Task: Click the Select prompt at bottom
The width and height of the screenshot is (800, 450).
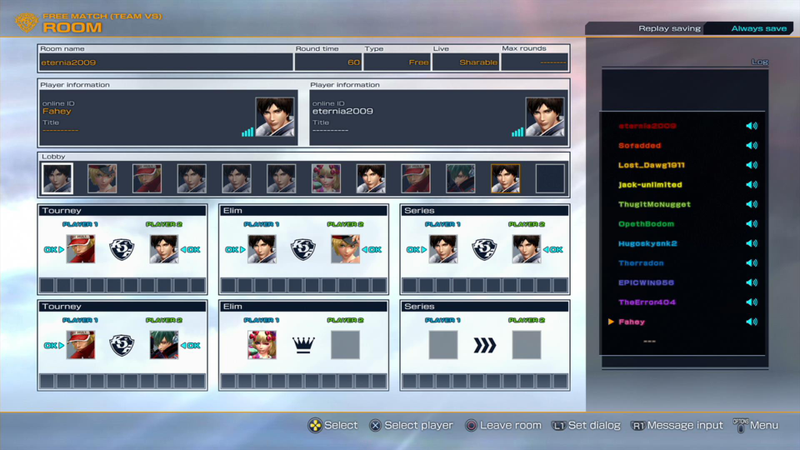Action: click(333, 425)
